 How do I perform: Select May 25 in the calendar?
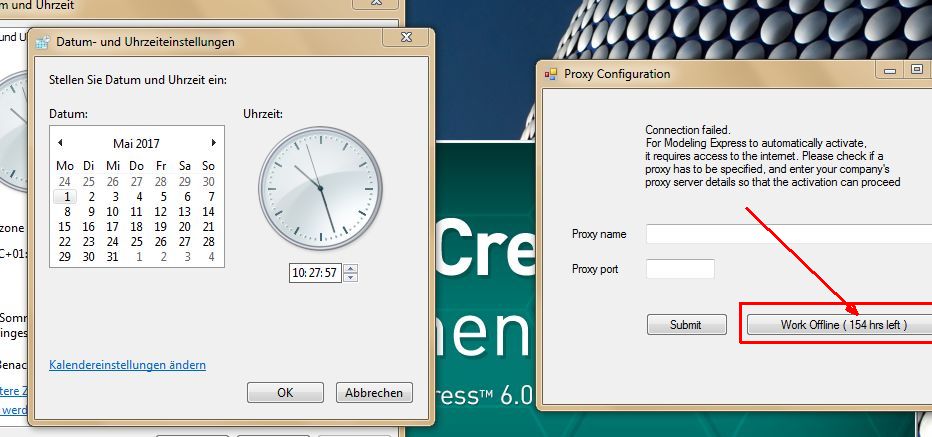137,242
